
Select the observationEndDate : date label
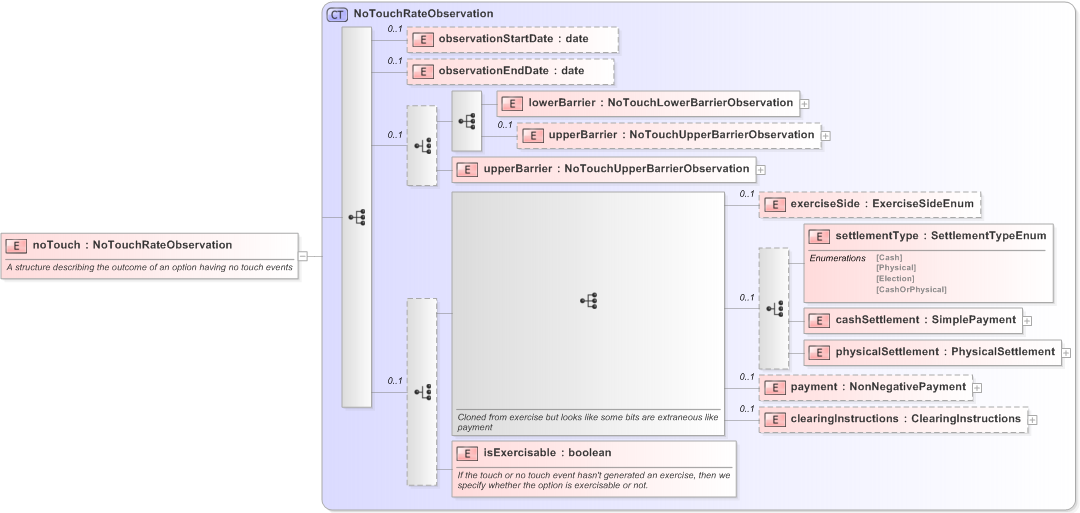point(511,71)
